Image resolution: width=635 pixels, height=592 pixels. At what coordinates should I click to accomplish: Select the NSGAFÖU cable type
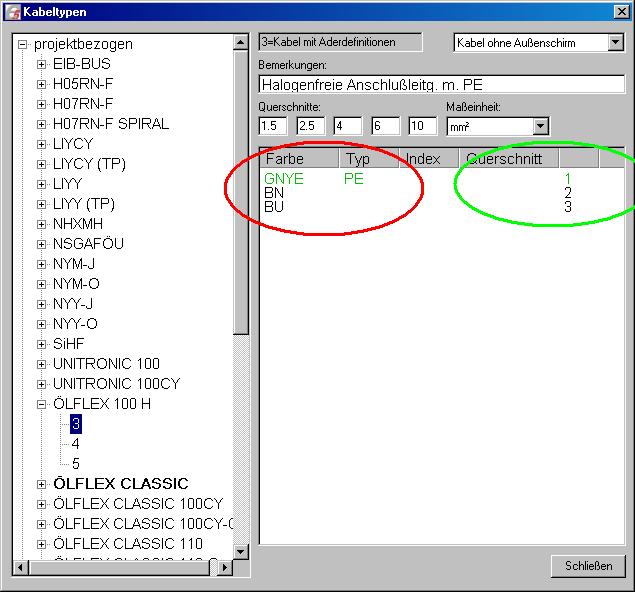[x=88, y=244]
